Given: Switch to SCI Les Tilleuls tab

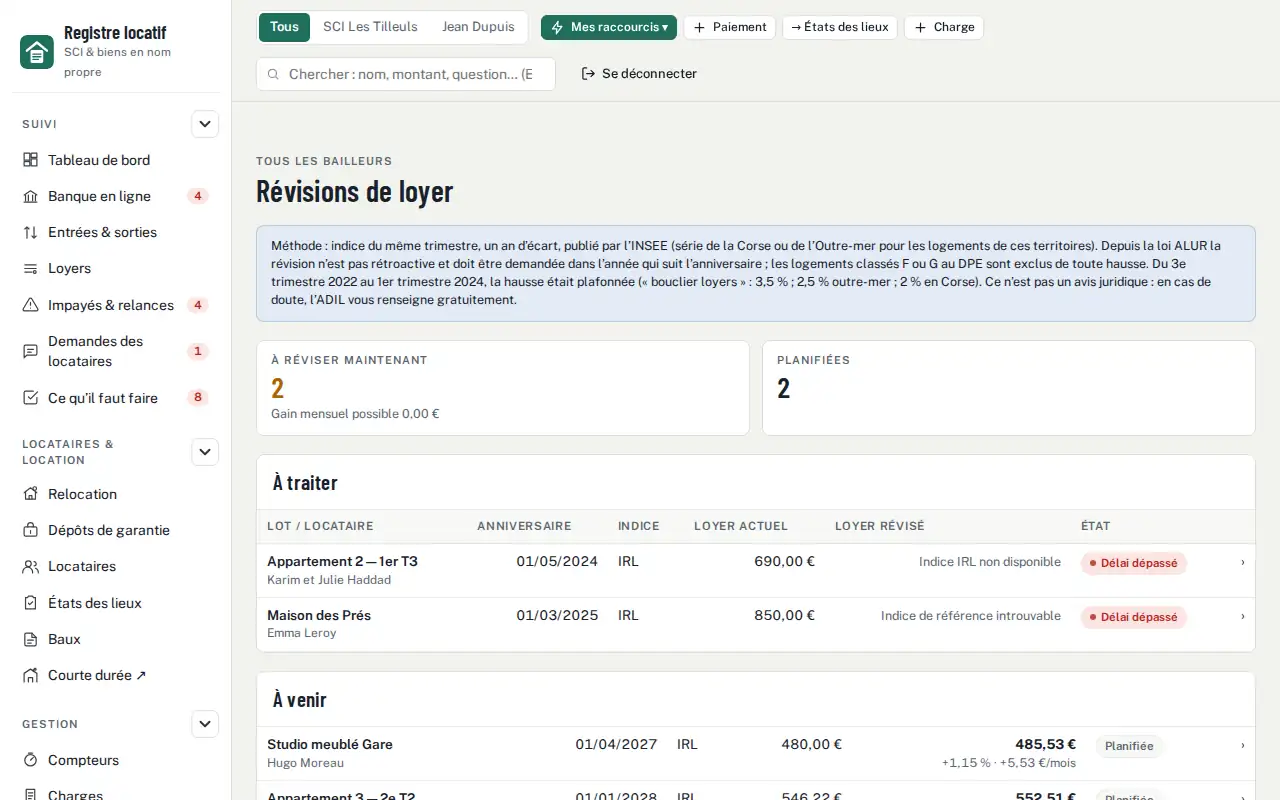Looking at the screenshot, I should (370, 27).
